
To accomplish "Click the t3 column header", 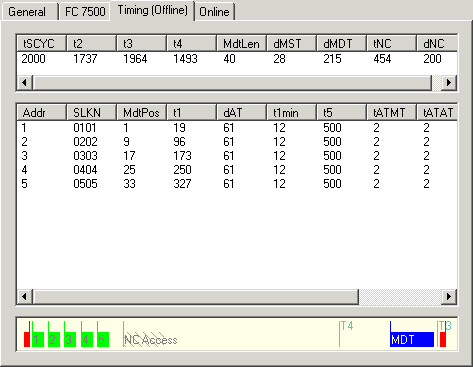I will click(x=142, y=43).
